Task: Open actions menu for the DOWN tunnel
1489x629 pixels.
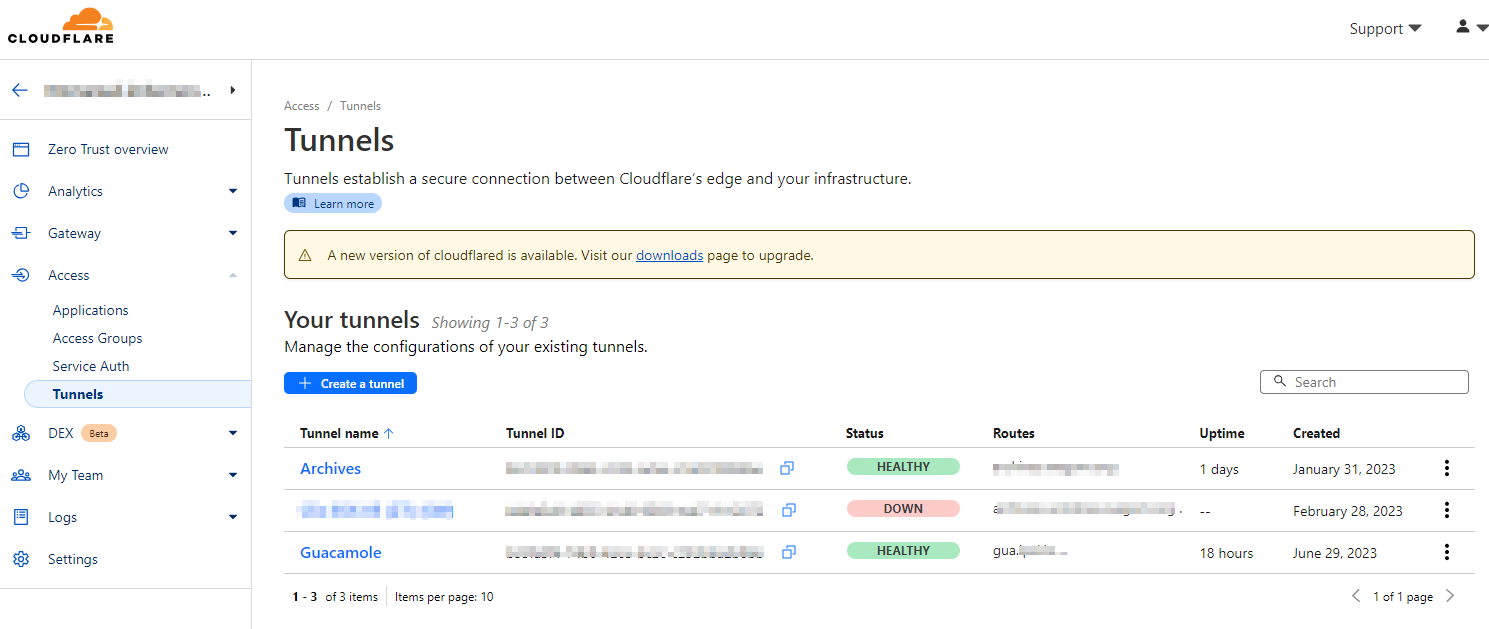Action: pyautogui.click(x=1446, y=510)
